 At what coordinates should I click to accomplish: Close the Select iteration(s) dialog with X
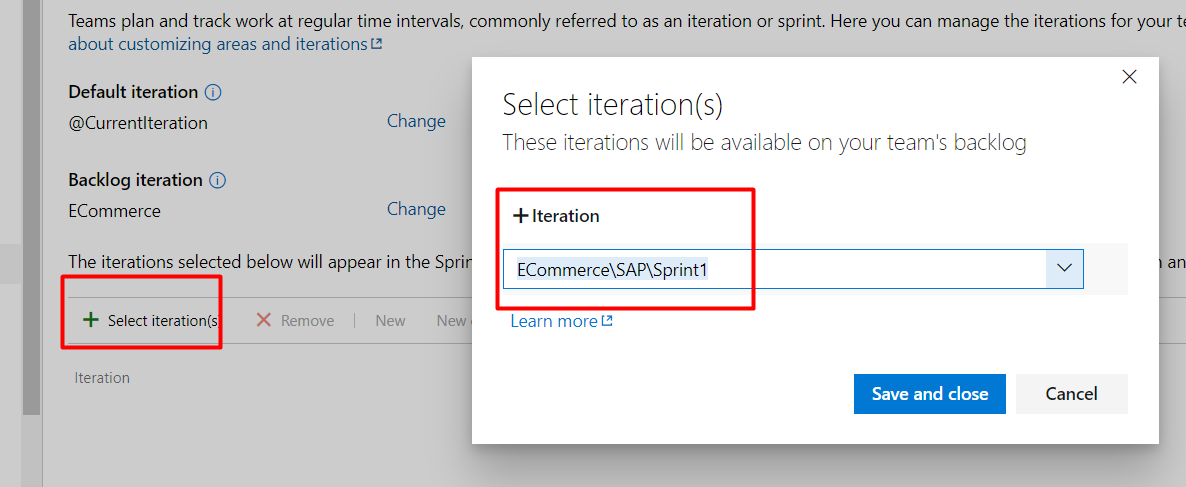pos(1129,76)
